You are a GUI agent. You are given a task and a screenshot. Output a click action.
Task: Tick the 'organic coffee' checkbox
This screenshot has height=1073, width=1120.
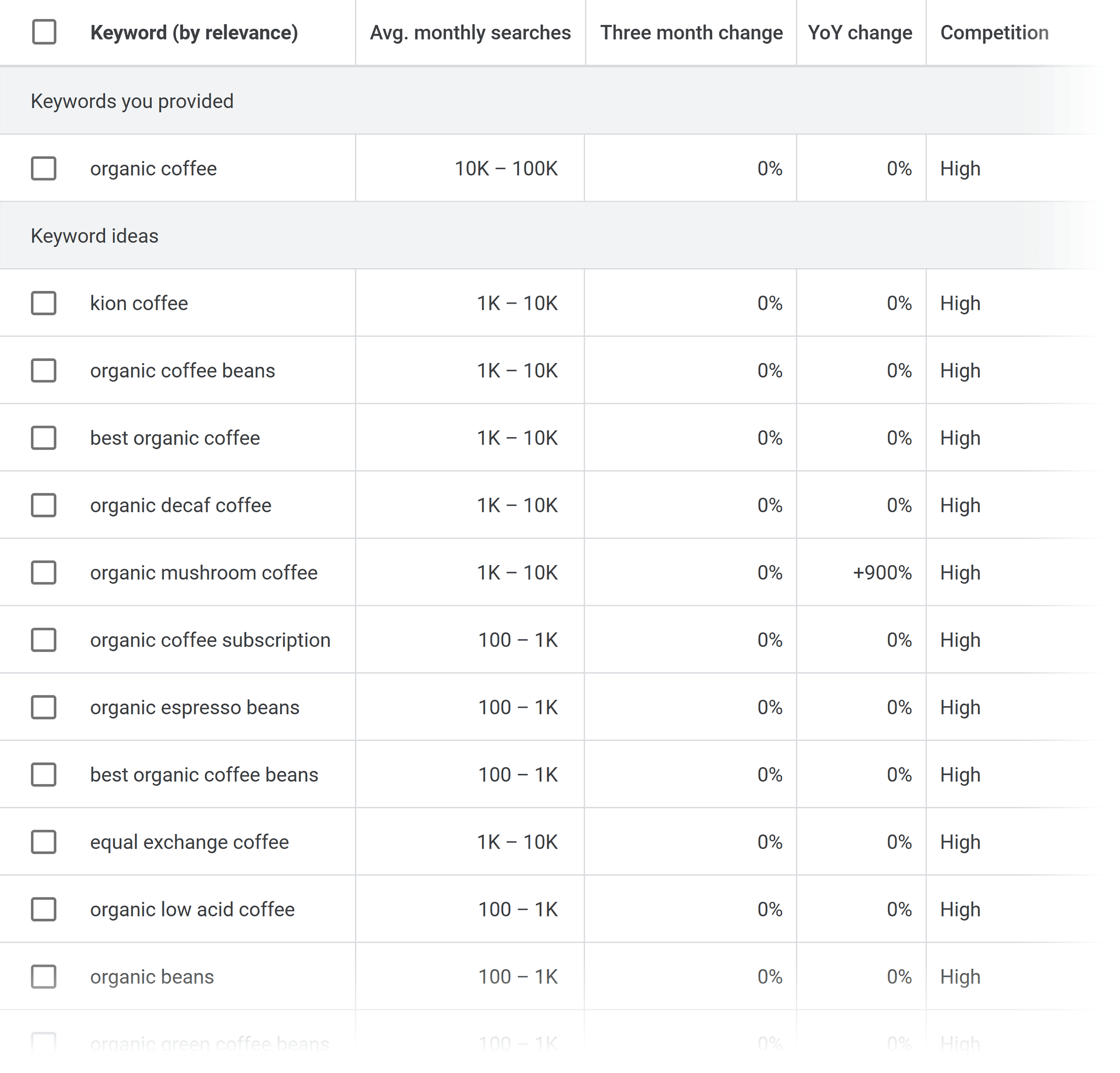tap(43, 168)
